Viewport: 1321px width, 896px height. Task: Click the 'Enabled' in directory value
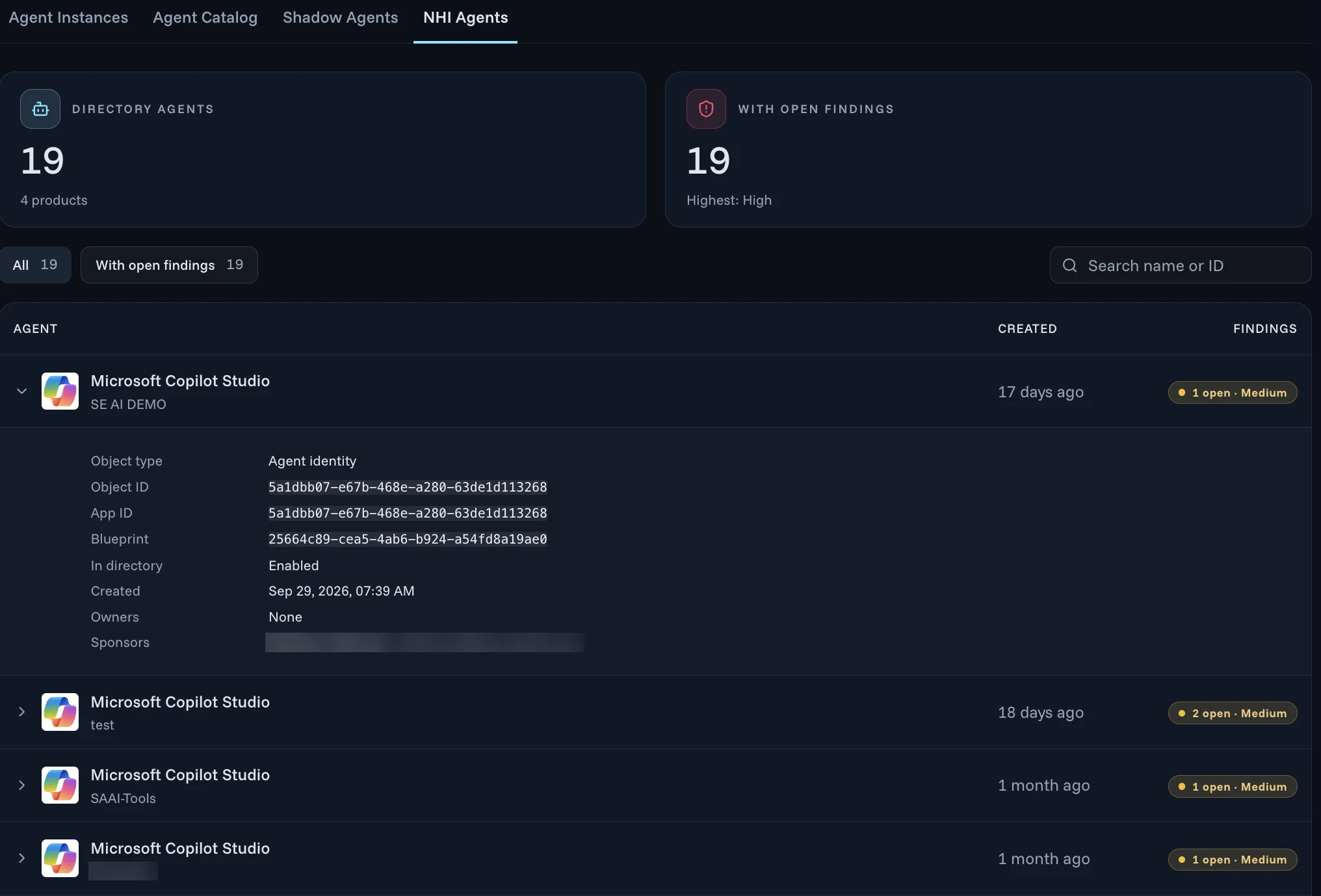click(293, 566)
